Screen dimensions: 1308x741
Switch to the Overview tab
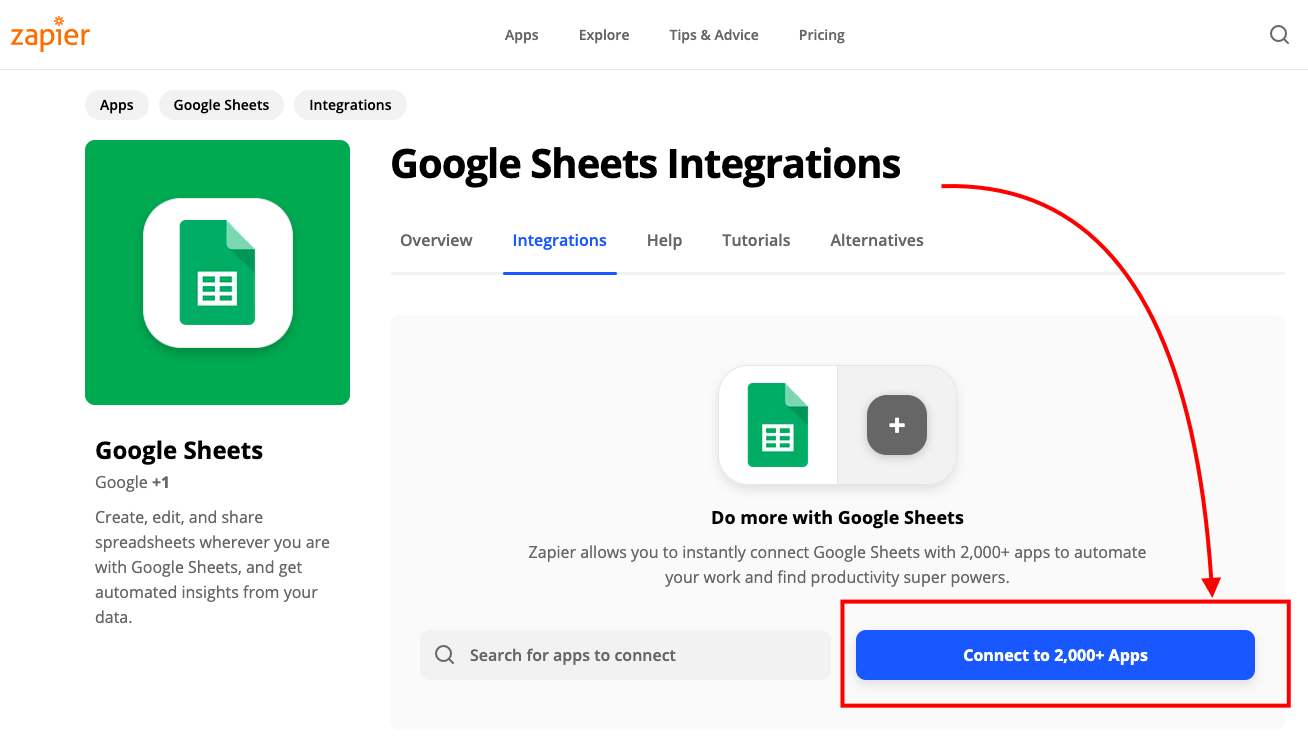click(436, 240)
